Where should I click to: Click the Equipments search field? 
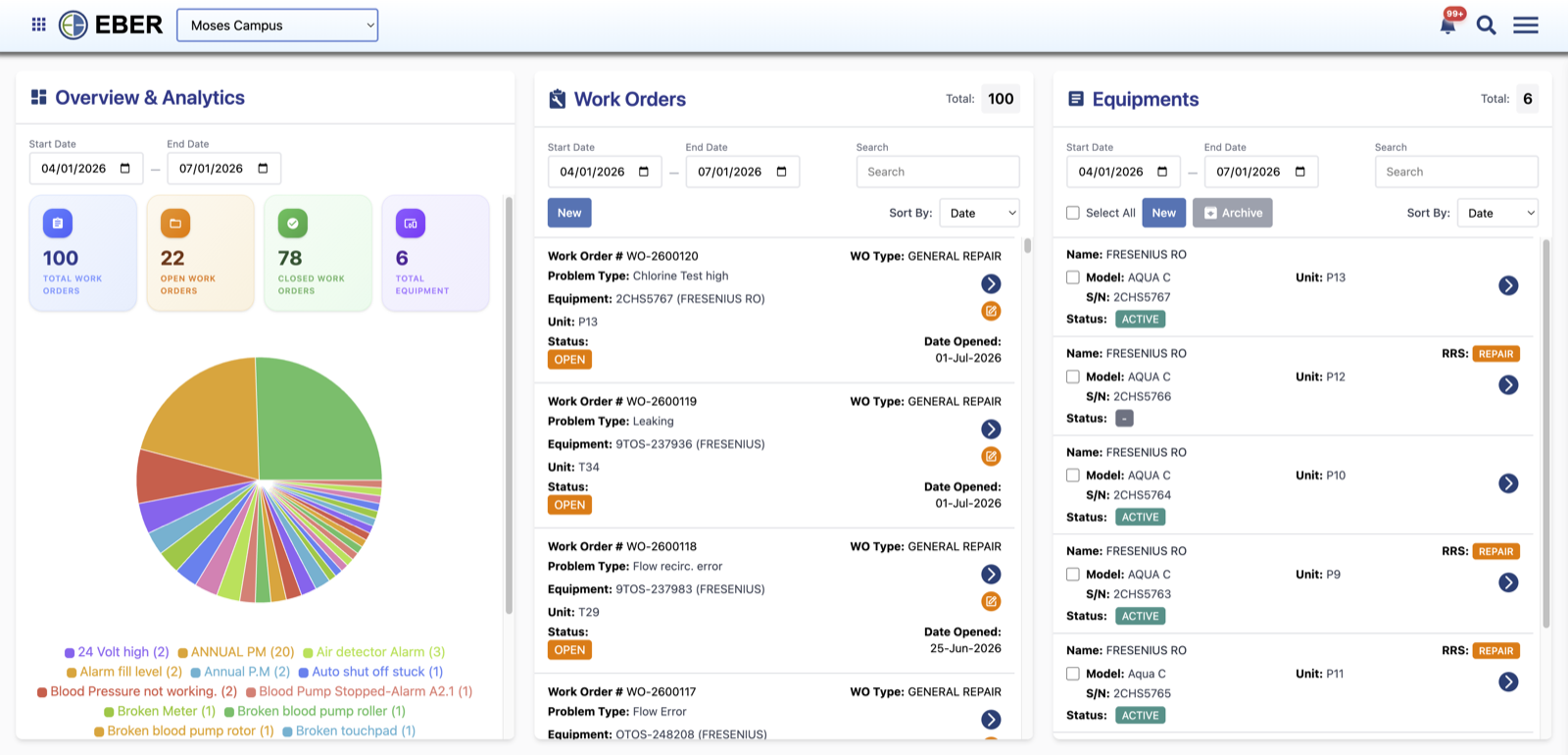pyautogui.click(x=1456, y=172)
